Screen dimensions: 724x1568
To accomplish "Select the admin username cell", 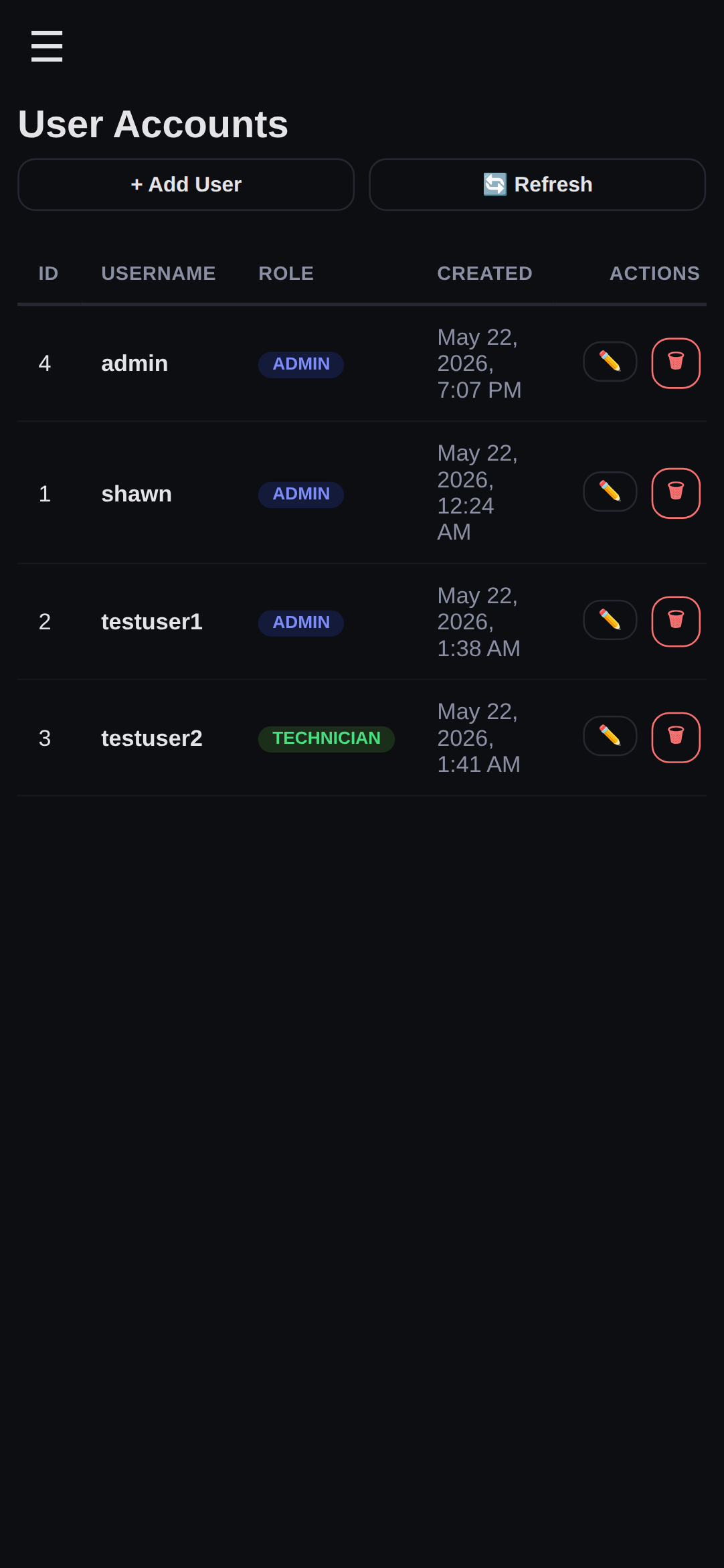I will [x=134, y=363].
